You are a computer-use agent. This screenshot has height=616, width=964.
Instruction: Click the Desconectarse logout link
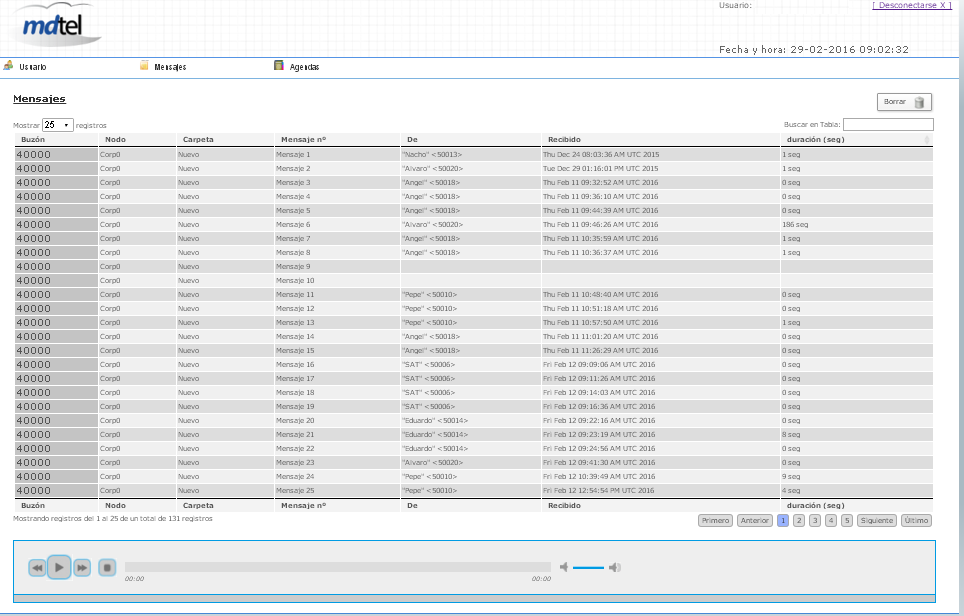912,5
